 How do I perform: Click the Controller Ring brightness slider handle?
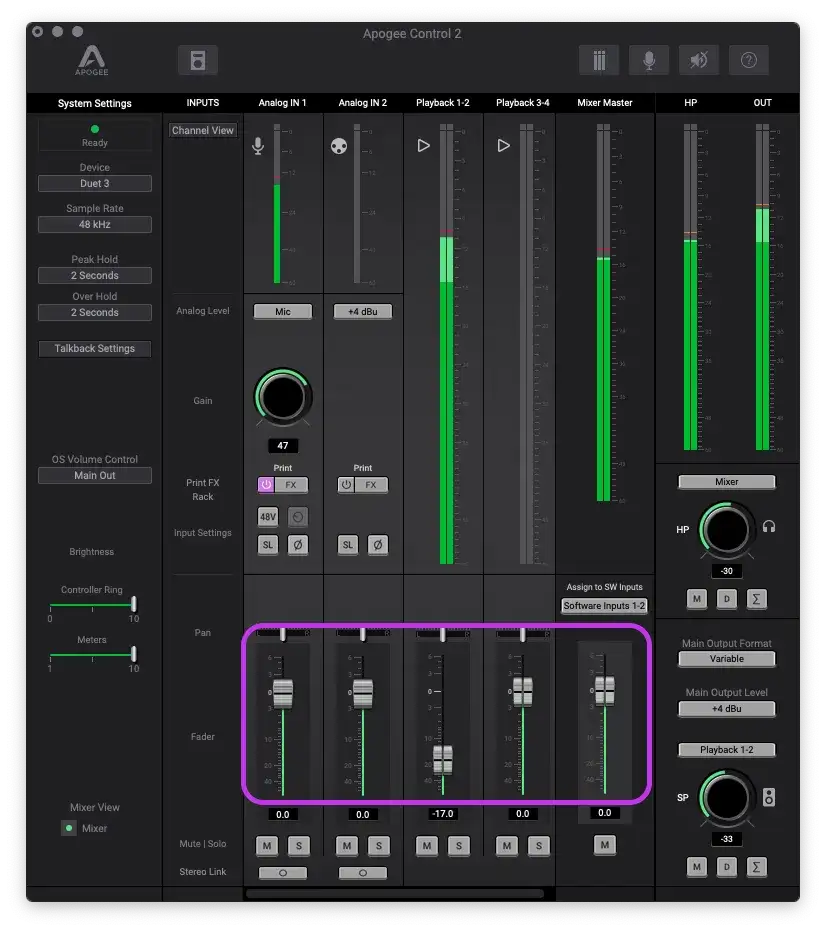click(x=134, y=604)
